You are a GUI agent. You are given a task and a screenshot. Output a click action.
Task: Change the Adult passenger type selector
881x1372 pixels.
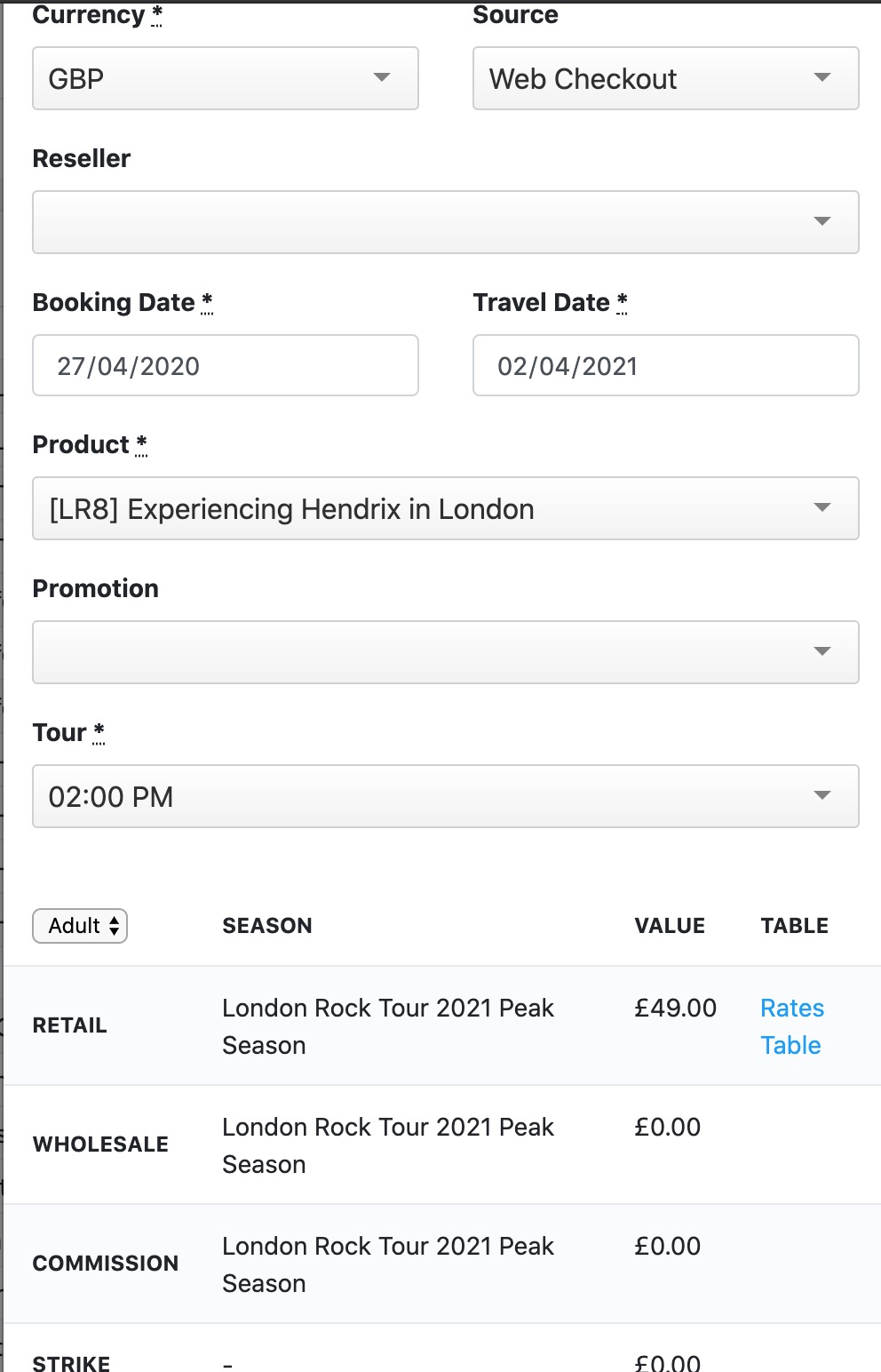(x=80, y=926)
